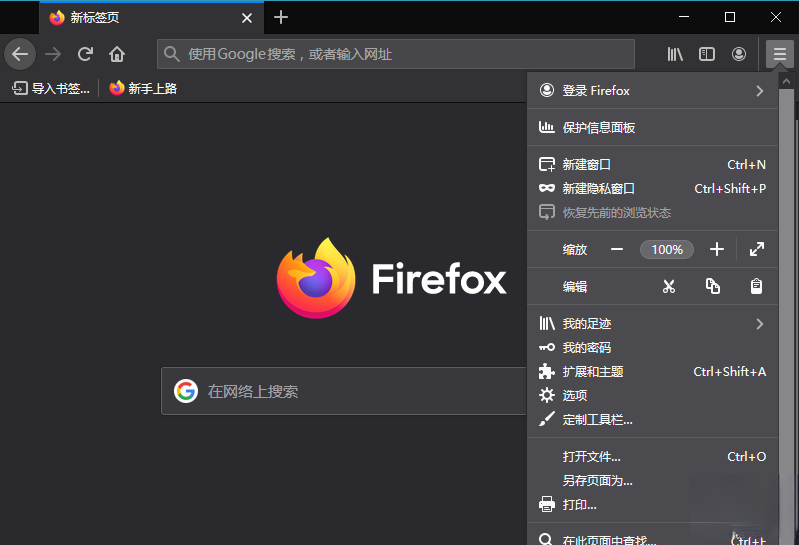
Task: Open 我的密码 menu item
Action: (x=653, y=348)
